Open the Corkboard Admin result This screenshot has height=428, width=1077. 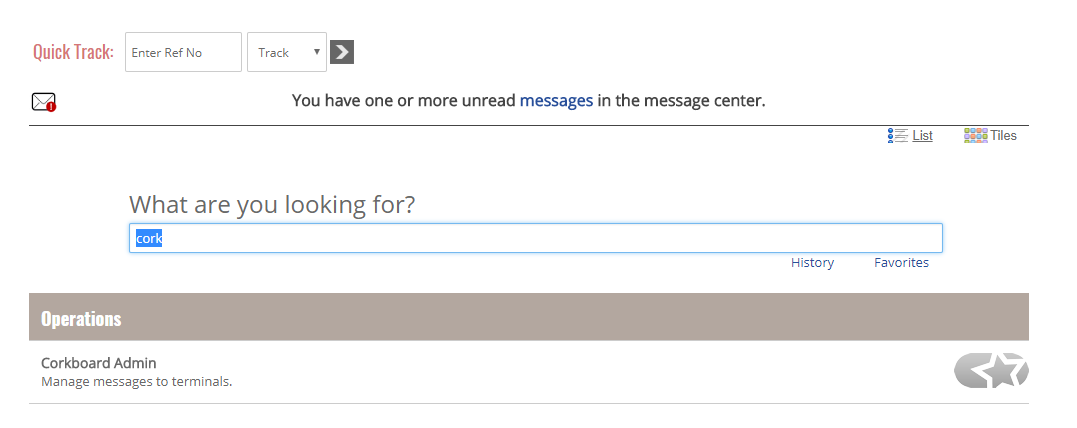click(x=99, y=363)
